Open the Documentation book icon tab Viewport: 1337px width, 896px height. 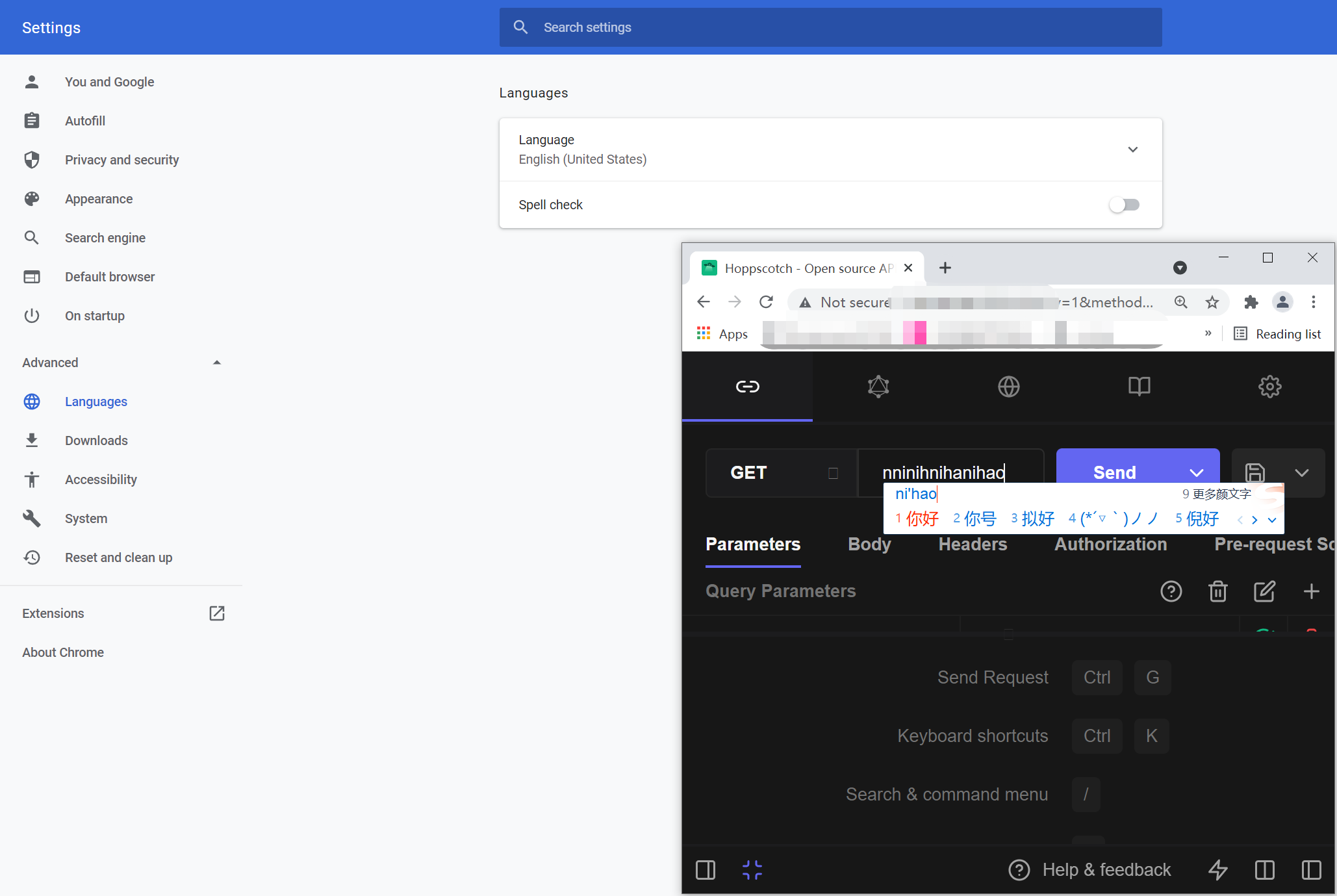pyautogui.click(x=1139, y=387)
